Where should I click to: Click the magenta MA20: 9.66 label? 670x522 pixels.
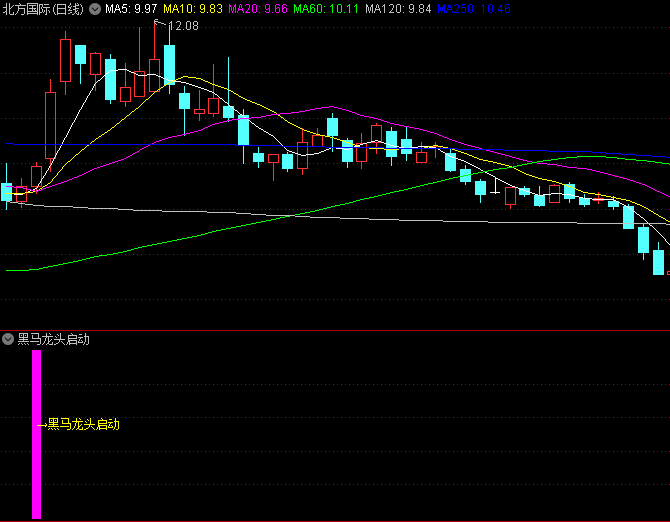pyautogui.click(x=258, y=9)
